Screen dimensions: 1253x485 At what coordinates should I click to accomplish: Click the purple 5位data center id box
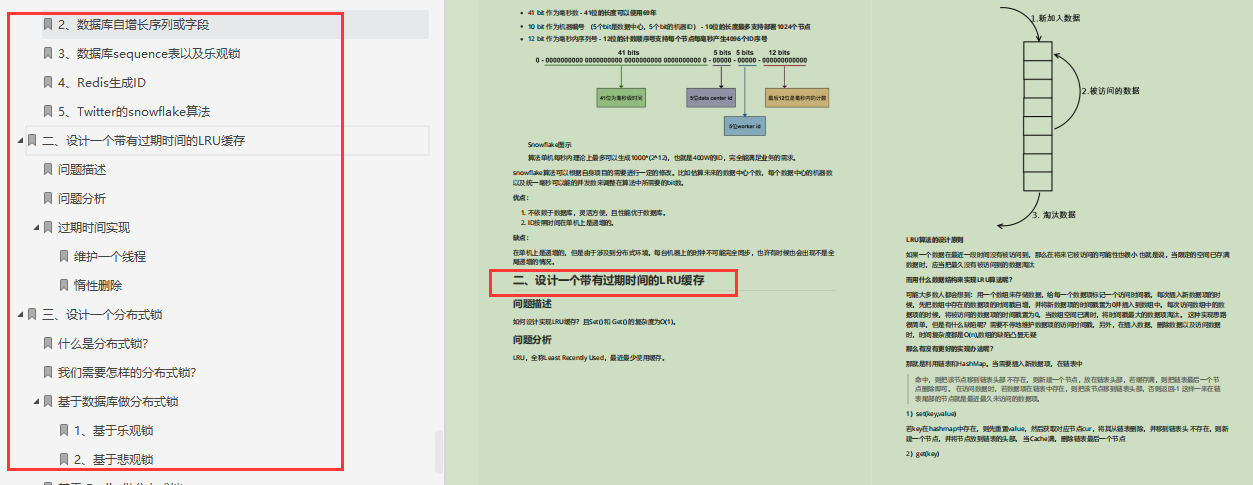click(710, 98)
